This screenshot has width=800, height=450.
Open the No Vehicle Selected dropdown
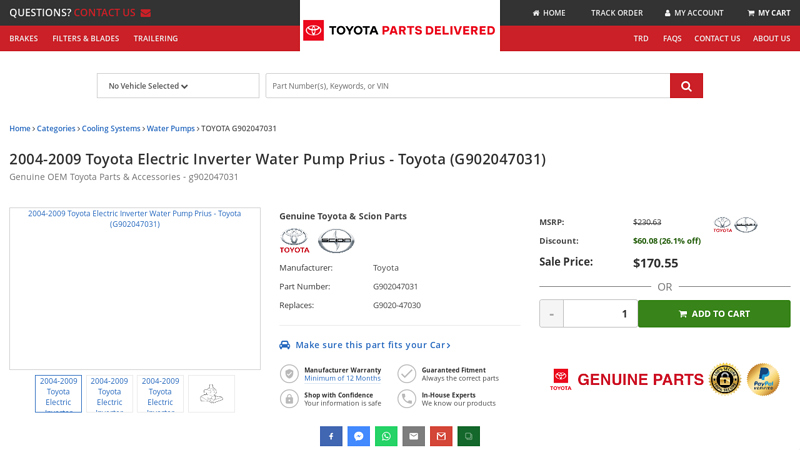point(178,86)
